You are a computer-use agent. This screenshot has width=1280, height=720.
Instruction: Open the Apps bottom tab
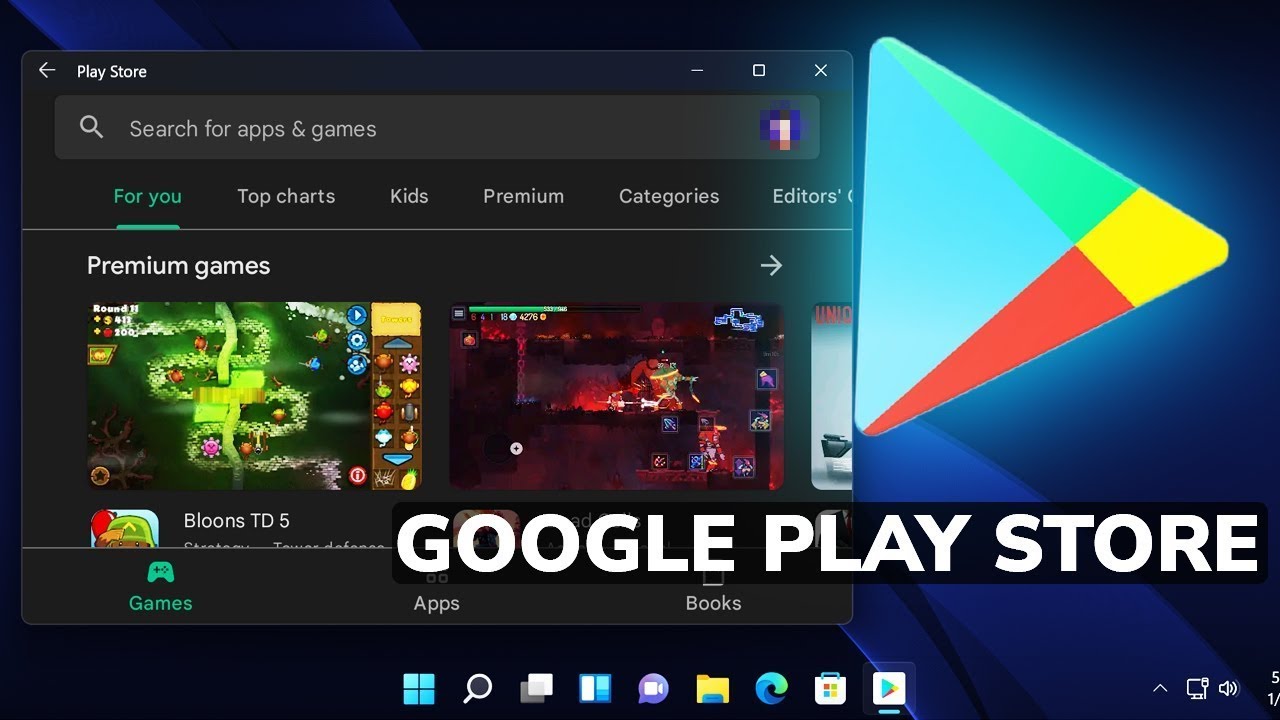[437, 592]
